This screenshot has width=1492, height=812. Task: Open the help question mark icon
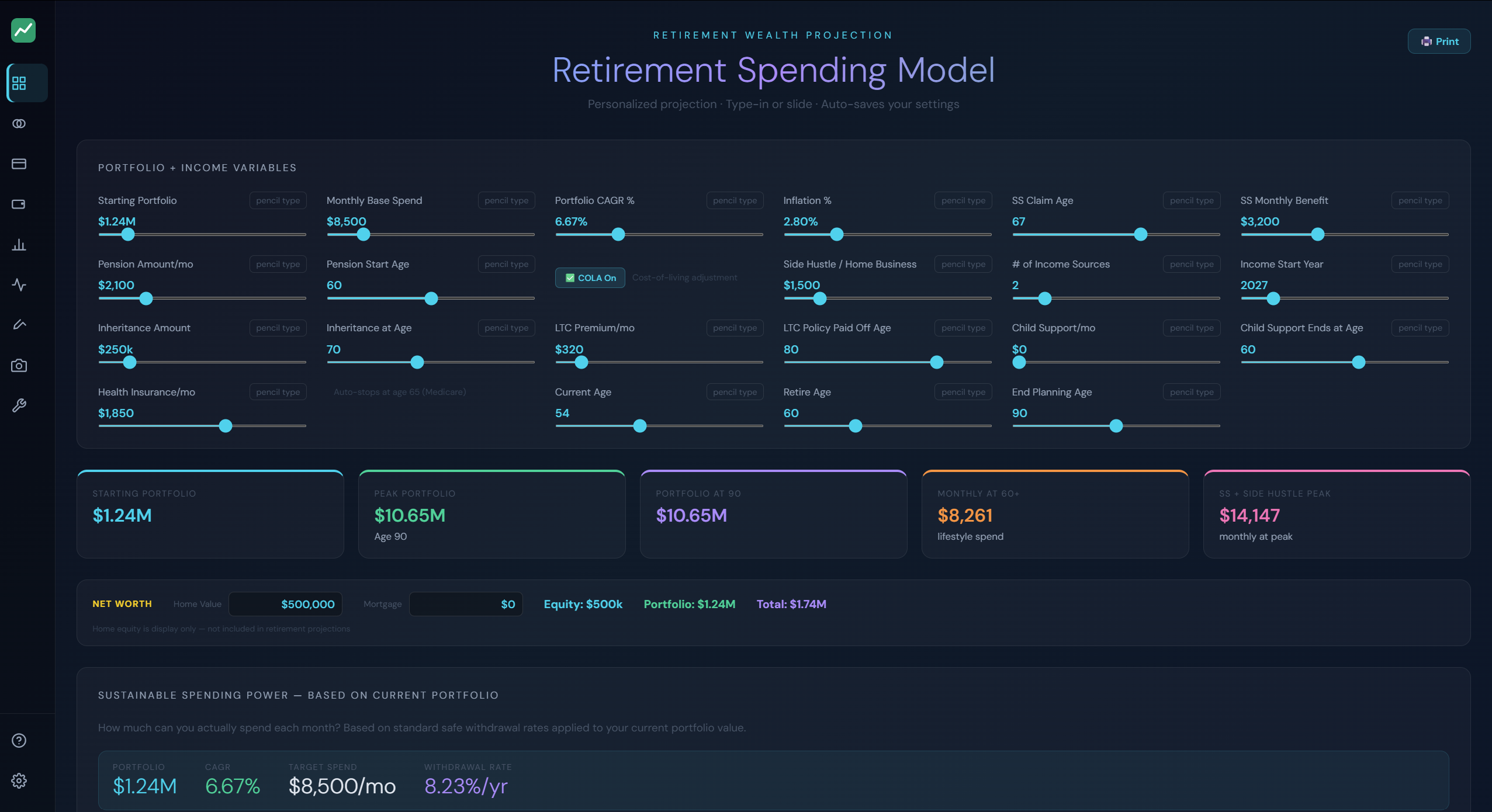click(19, 740)
